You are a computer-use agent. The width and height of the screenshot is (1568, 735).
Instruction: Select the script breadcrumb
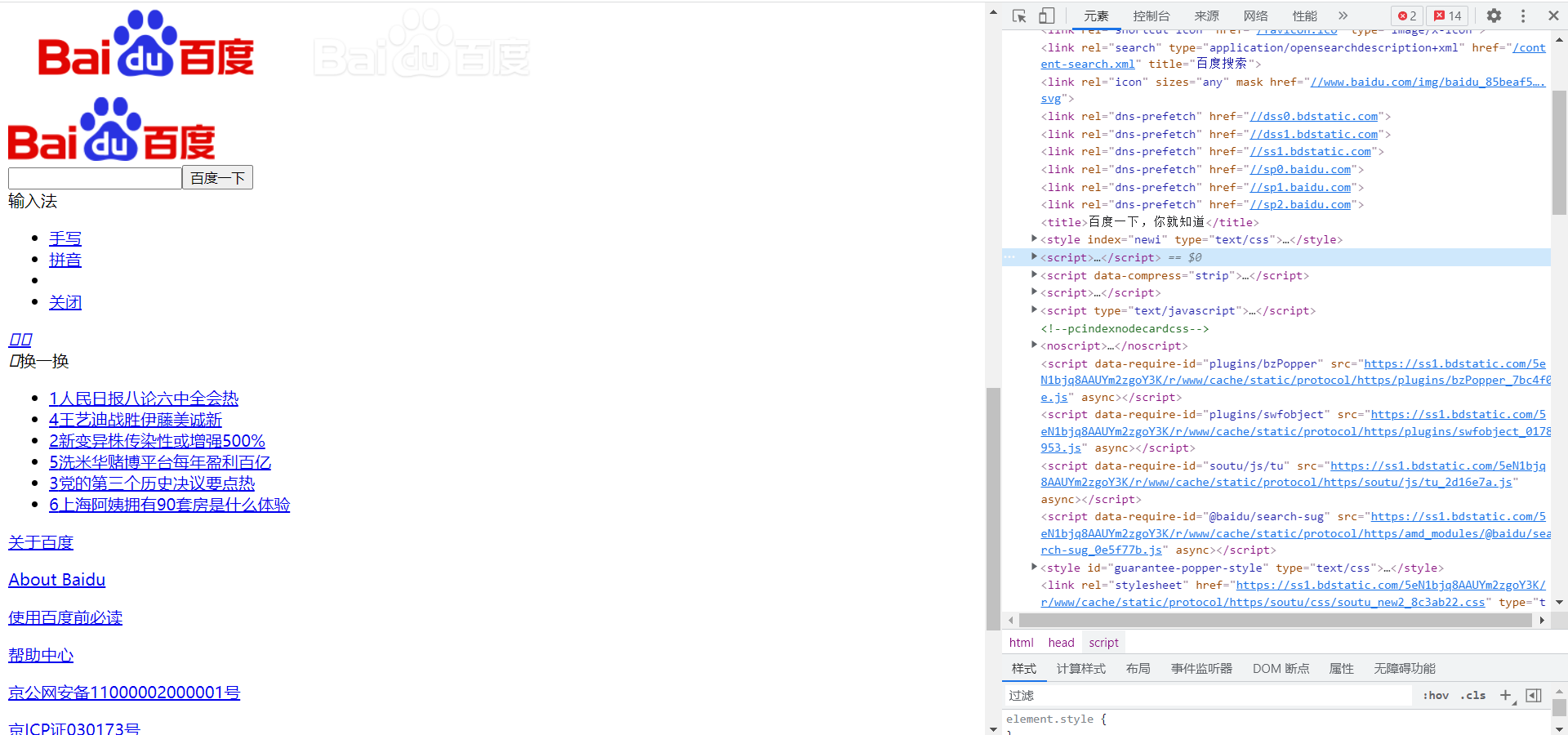click(x=1103, y=643)
